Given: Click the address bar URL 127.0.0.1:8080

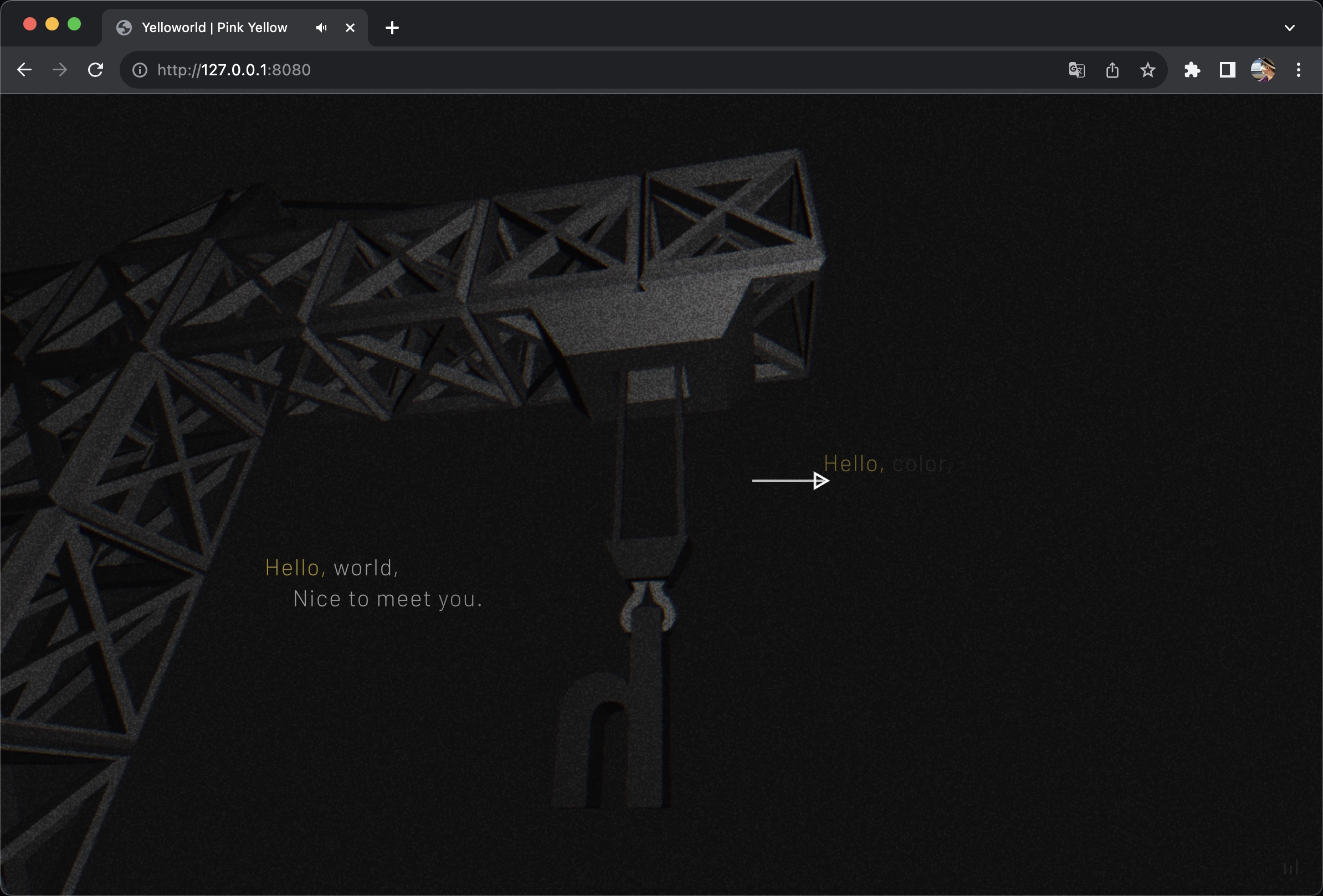Looking at the screenshot, I should tap(234, 70).
